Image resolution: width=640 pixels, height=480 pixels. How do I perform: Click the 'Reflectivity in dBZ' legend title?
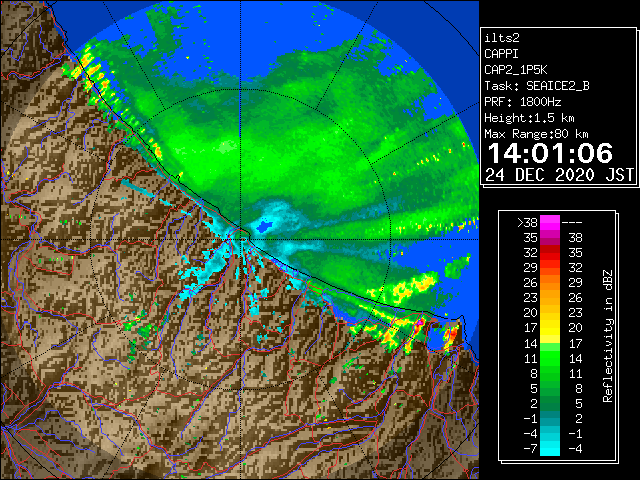pos(608,336)
